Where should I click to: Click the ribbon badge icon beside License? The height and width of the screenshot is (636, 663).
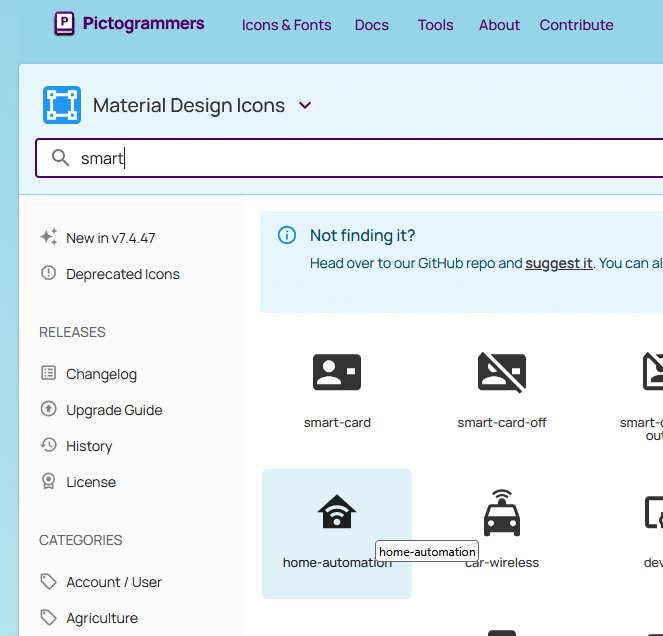(48, 481)
